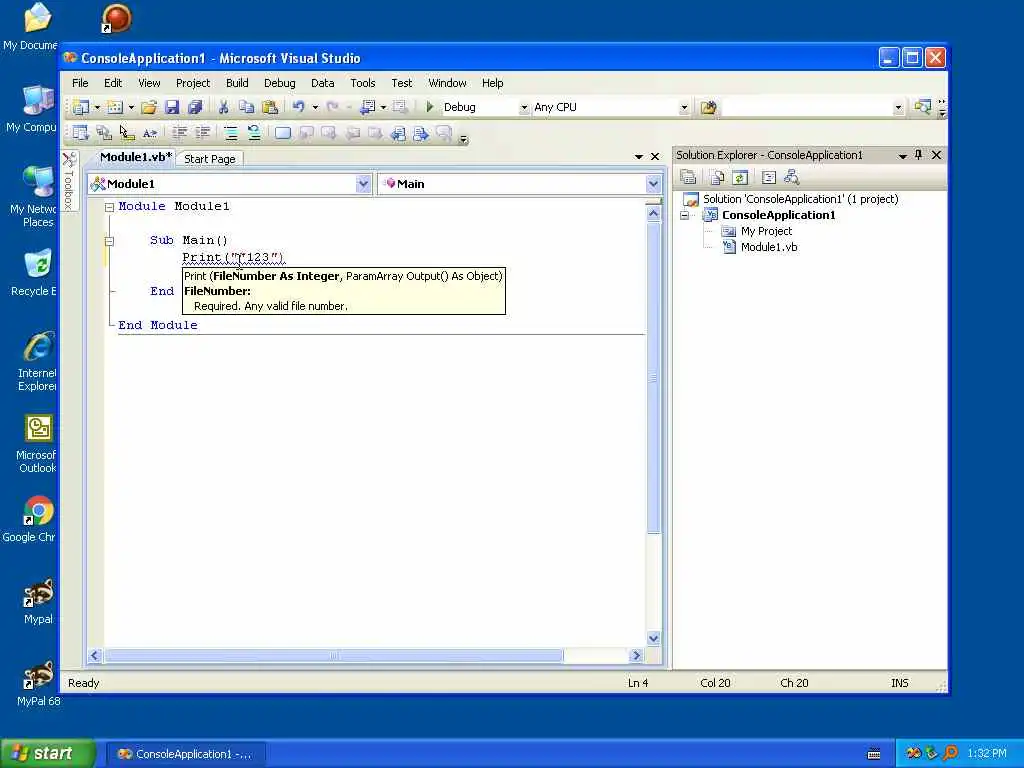The width and height of the screenshot is (1024, 768).
Task: Open the active files list dropdown
Action: point(638,157)
